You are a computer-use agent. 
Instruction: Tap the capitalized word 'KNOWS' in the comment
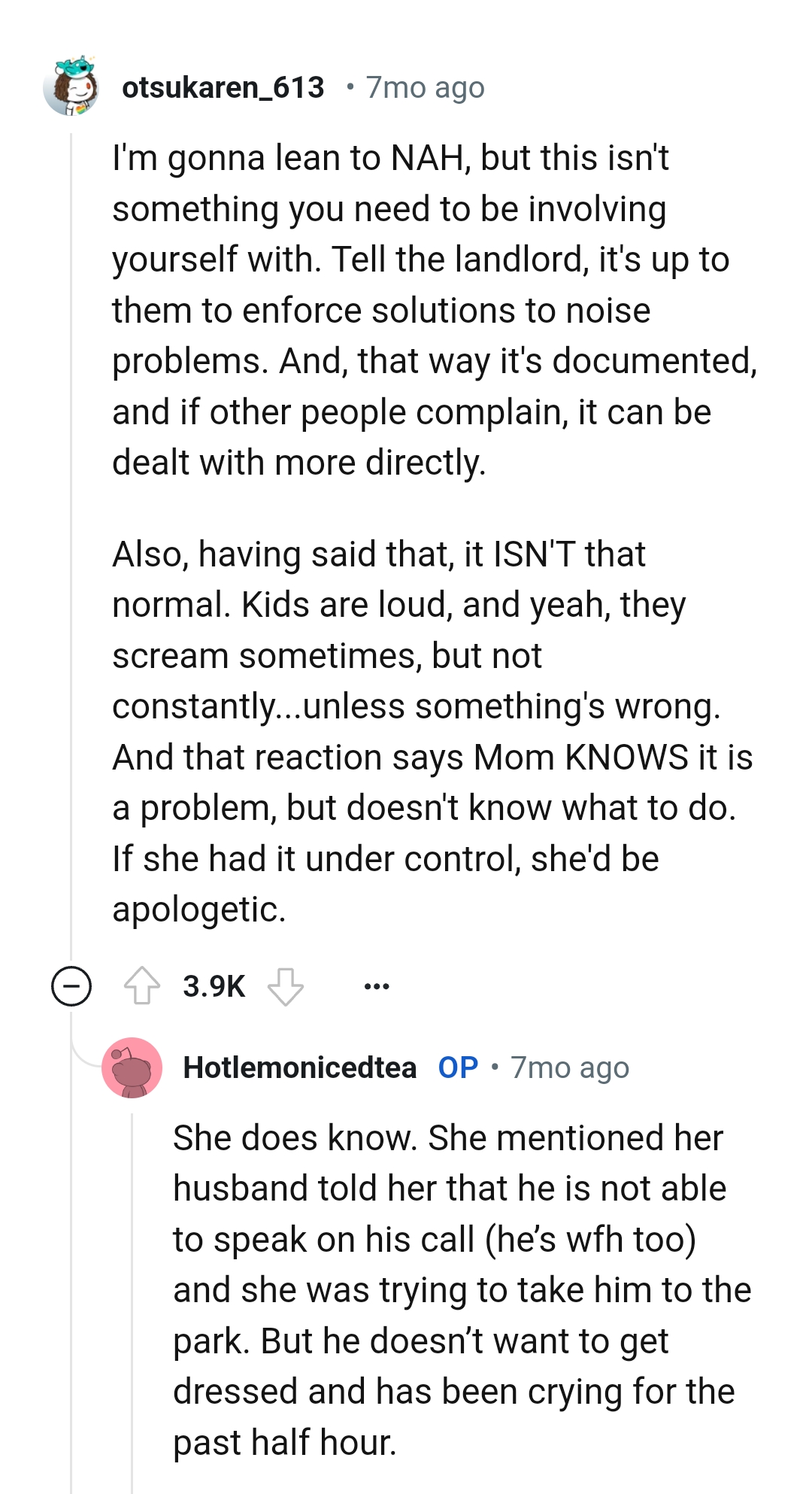pyautogui.click(x=626, y=757)
